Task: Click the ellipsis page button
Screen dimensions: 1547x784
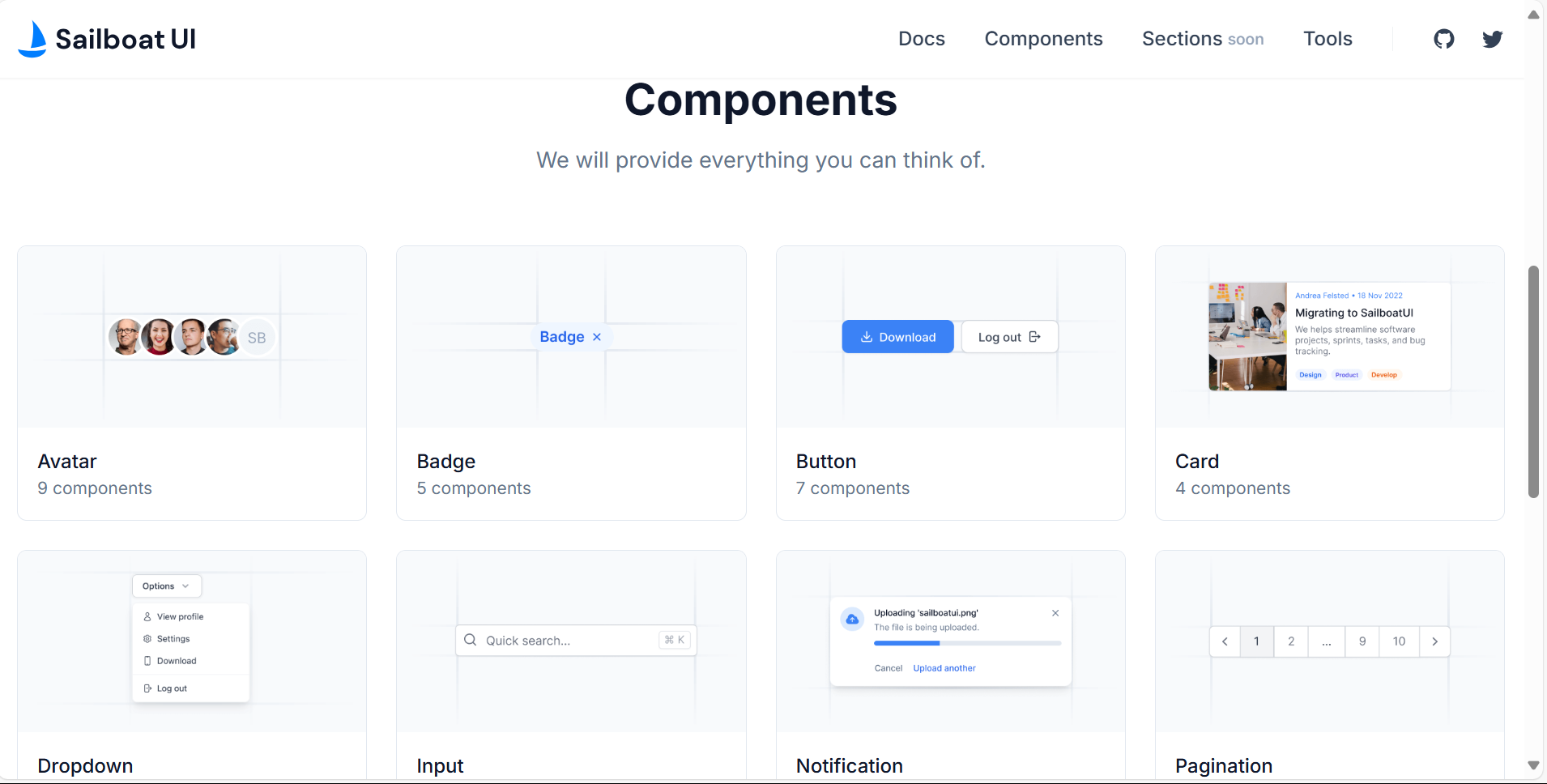Action: [1327, 641]
